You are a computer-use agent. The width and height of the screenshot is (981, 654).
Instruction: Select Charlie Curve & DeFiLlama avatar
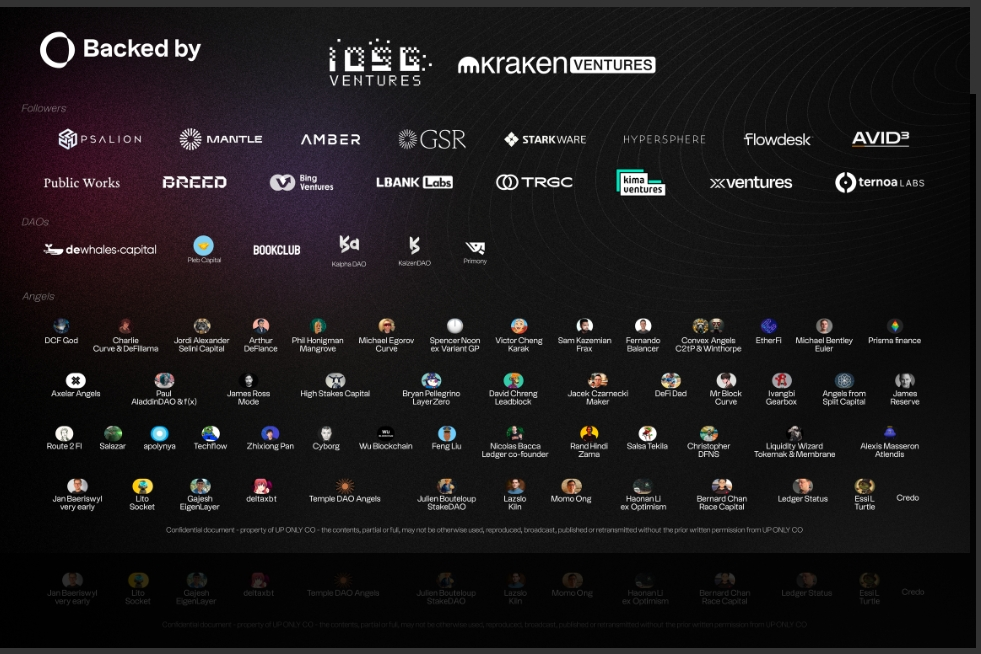coord(125,325)
